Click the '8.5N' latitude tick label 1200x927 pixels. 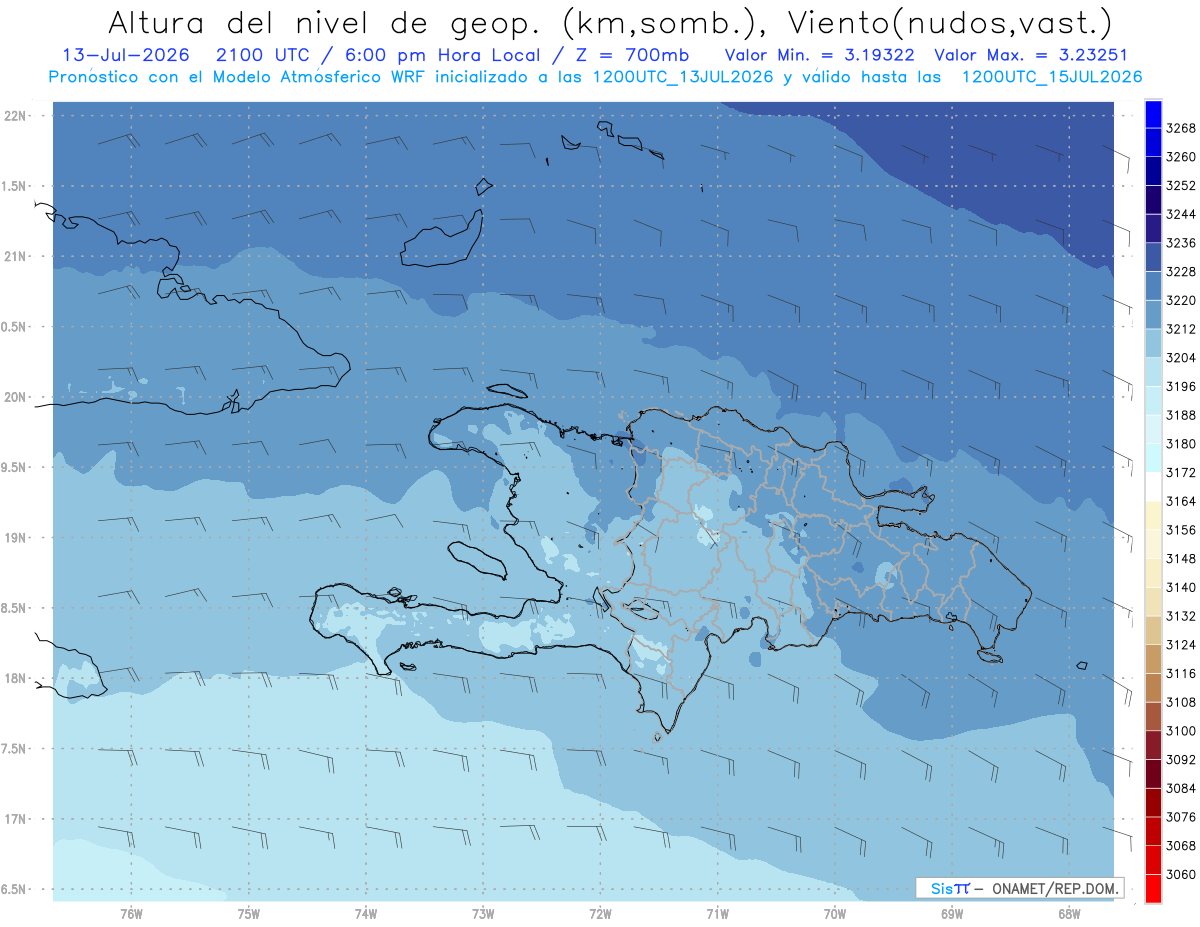click(x=15, y=608)
